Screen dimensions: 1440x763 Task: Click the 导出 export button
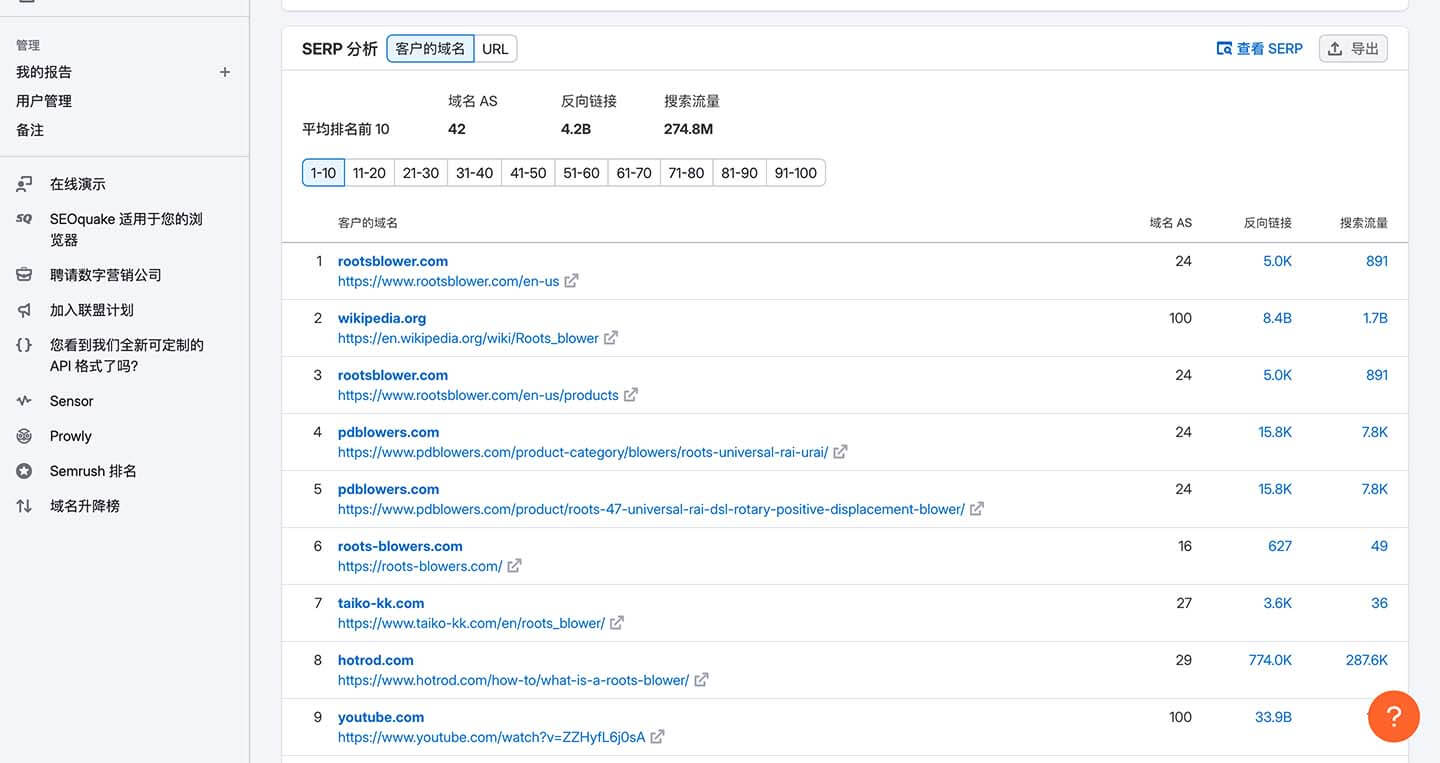1354,48
